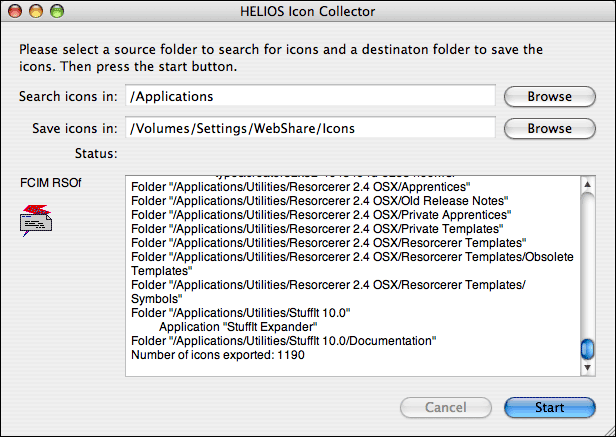616x437 pixels.
Task: Click the greyed-out Cancel button
Action: coord(446,407)
